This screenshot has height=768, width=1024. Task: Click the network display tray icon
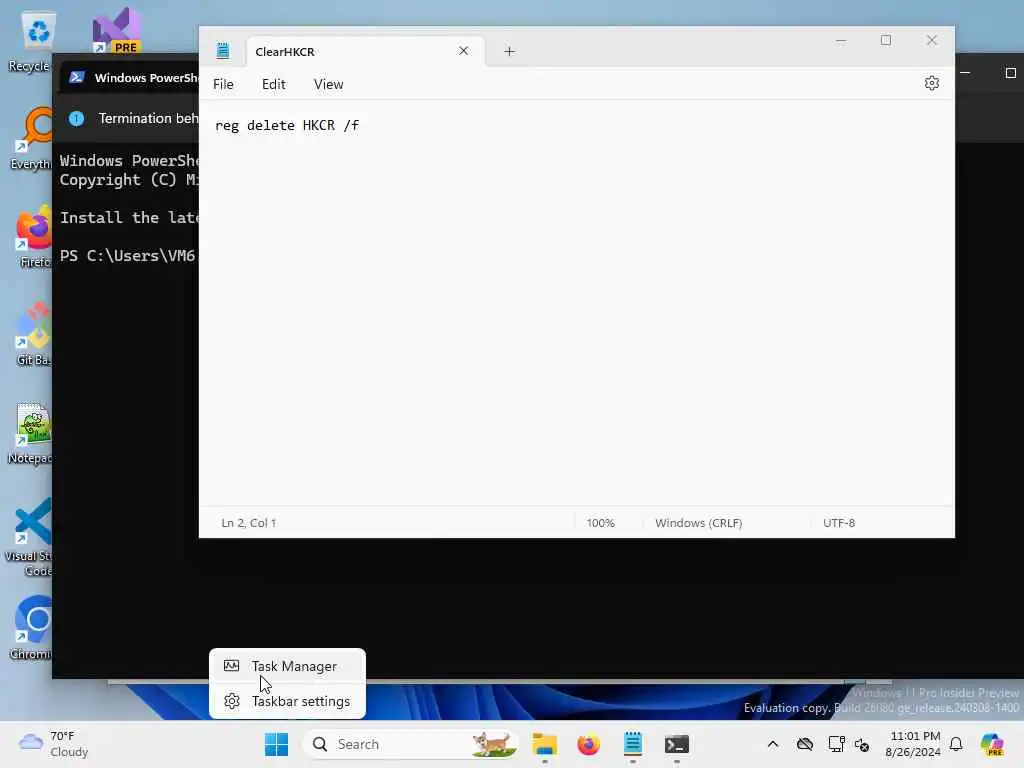[836, 744]
